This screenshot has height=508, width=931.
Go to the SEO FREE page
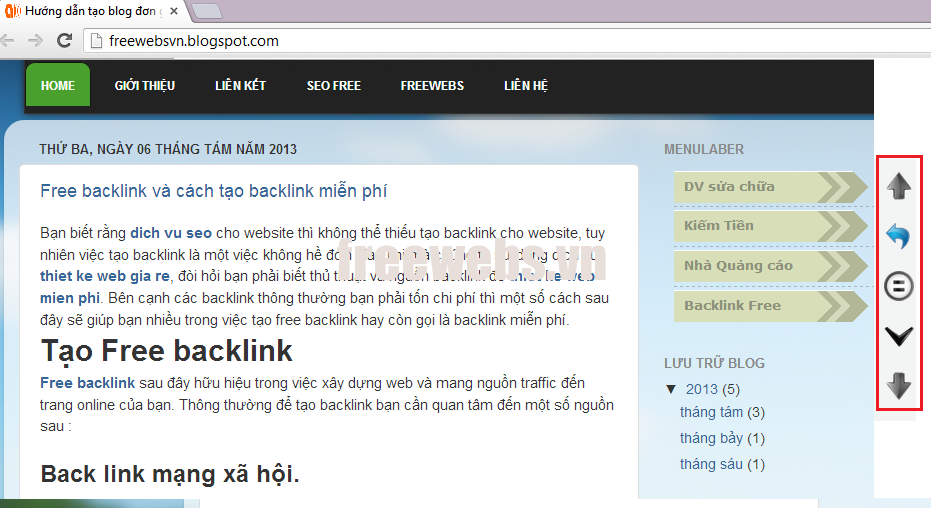(x=333, y=85)
